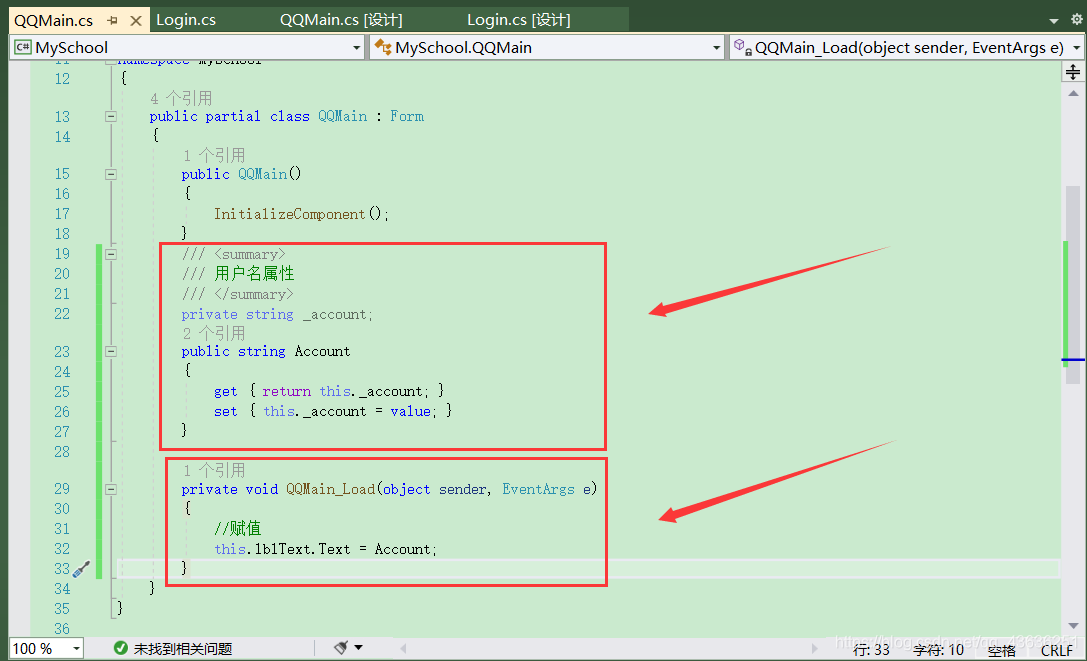Click the set accessor on line 26
1087x661 pixels.
coord(225,411)
